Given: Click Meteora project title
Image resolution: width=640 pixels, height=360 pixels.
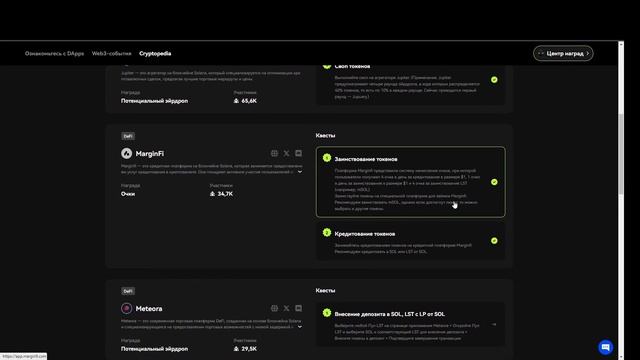Looking at the screenshot, I should [149, 309].
